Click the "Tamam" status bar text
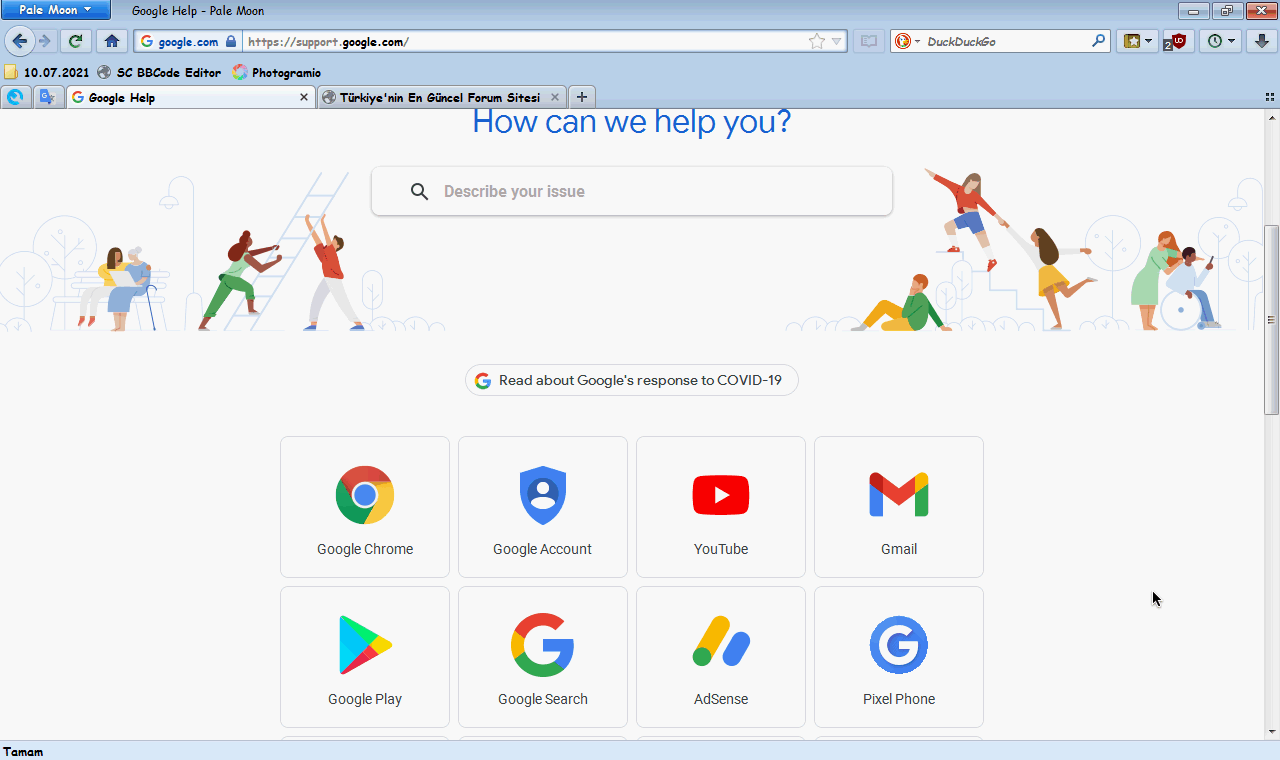The image size is (1280, 760). coord(23,751)
